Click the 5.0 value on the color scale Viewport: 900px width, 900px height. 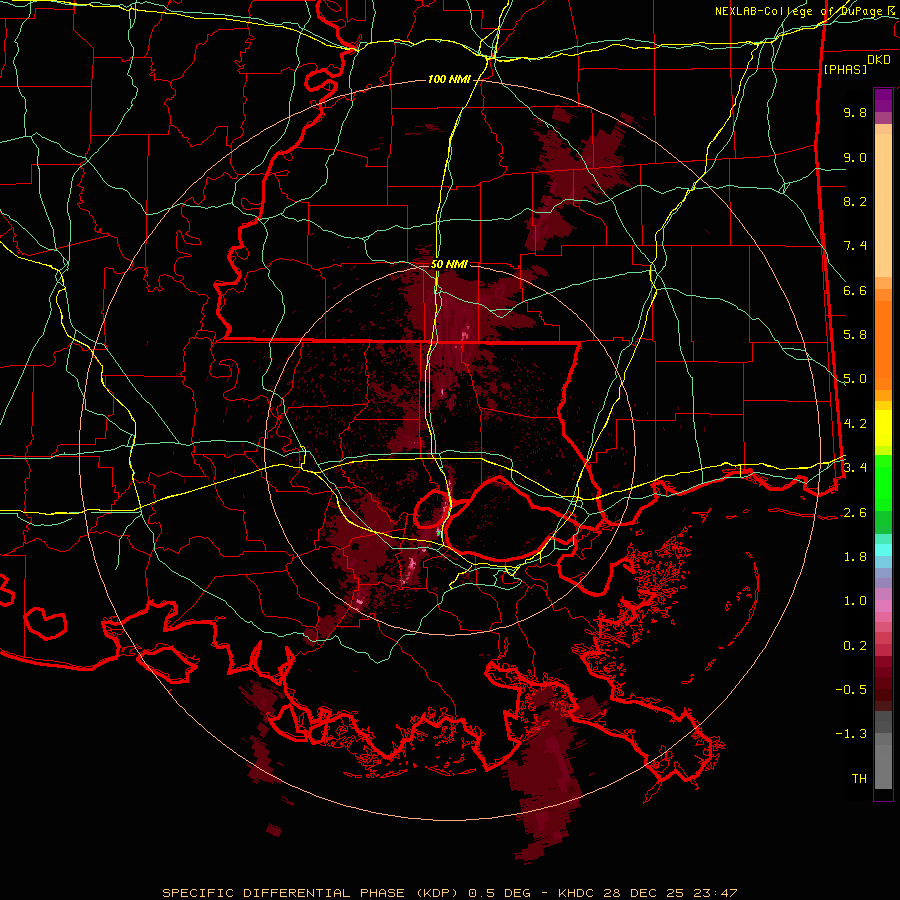[855, 379]
